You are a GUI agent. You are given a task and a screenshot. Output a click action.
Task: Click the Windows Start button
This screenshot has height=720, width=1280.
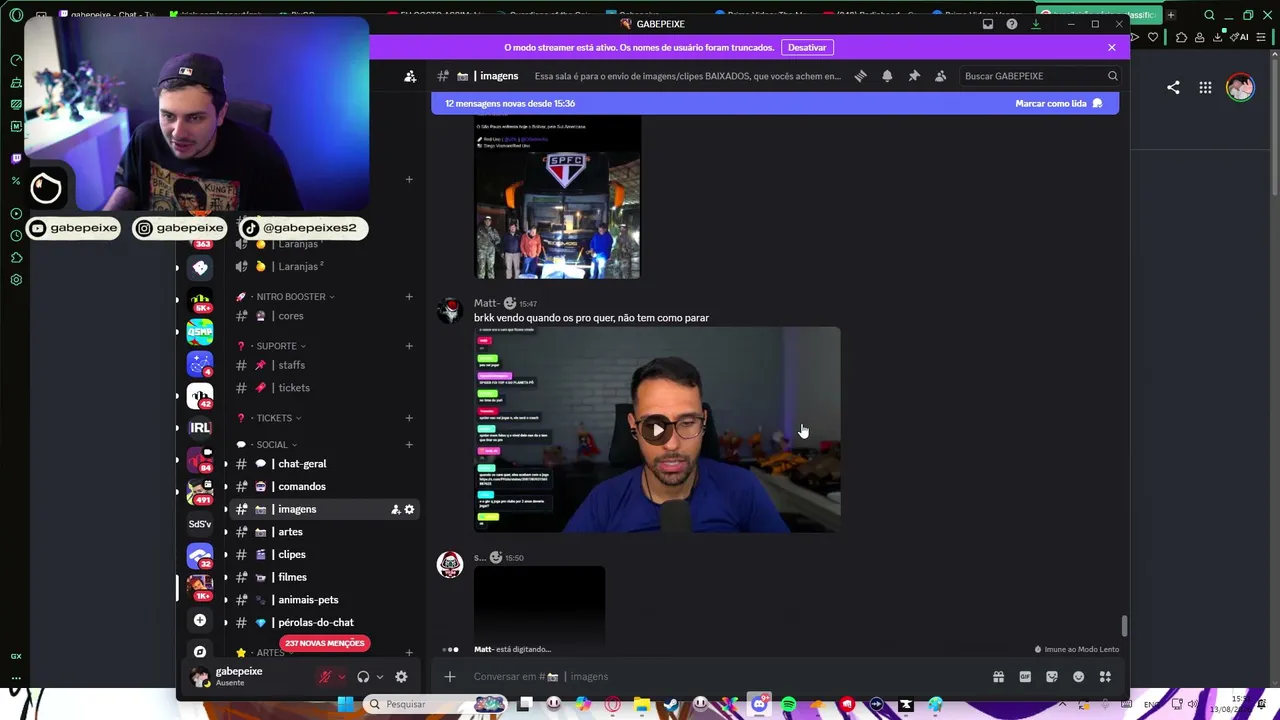[346, 704]
